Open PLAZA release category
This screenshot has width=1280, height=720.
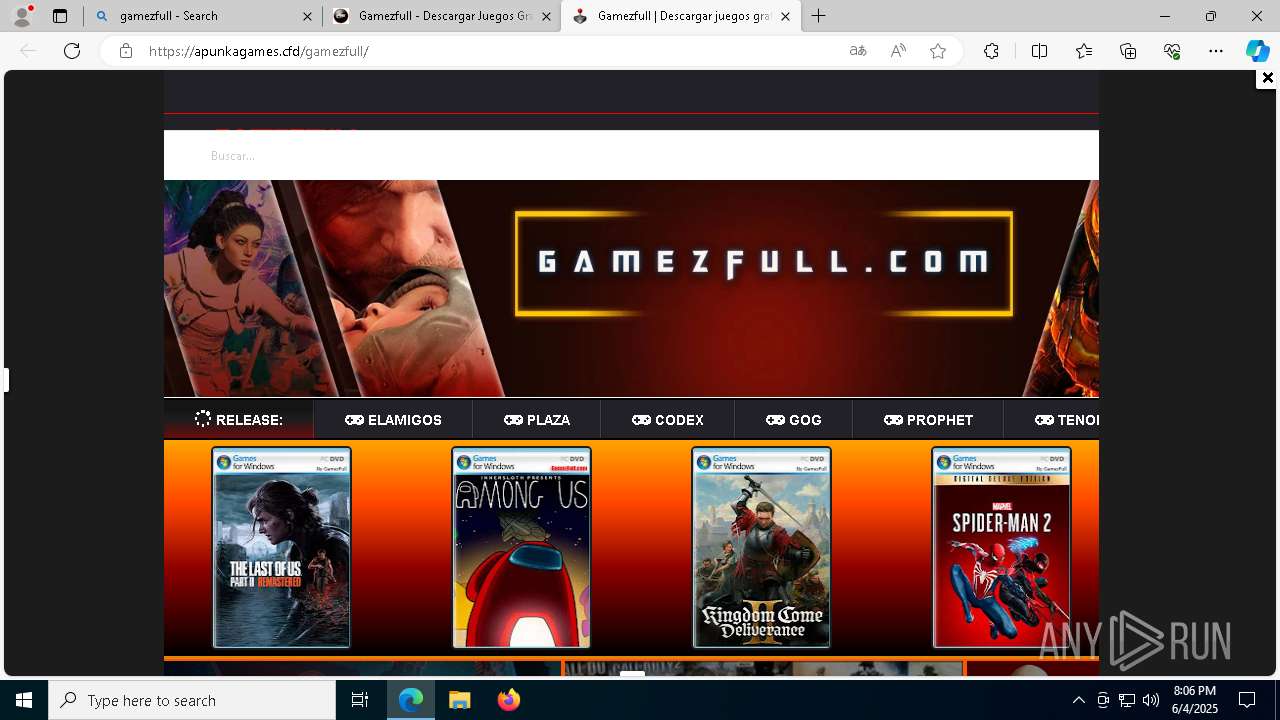coord(537,419)
